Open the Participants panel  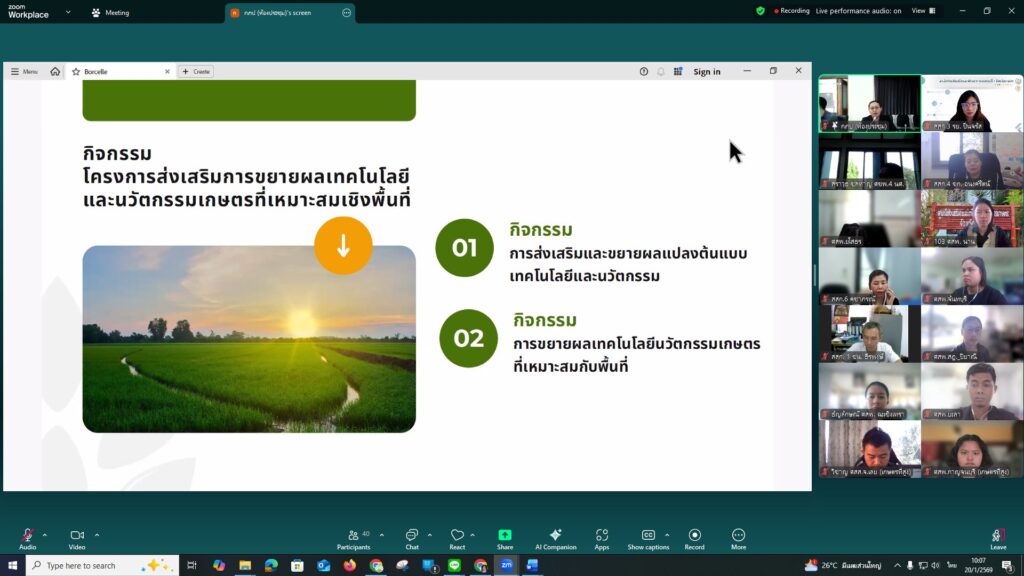[x=353, y=536]
